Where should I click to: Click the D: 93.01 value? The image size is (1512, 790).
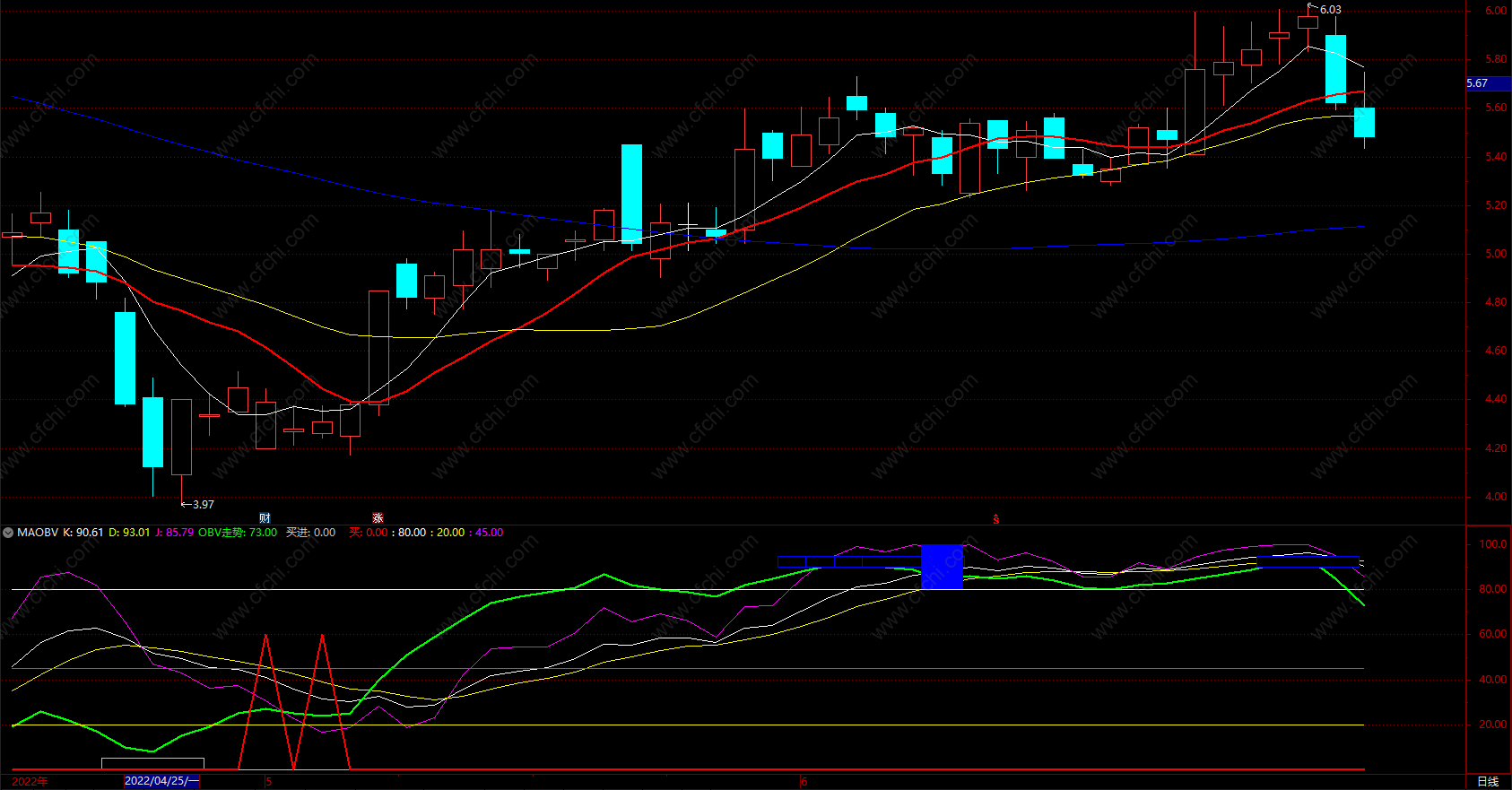(129, 533)
